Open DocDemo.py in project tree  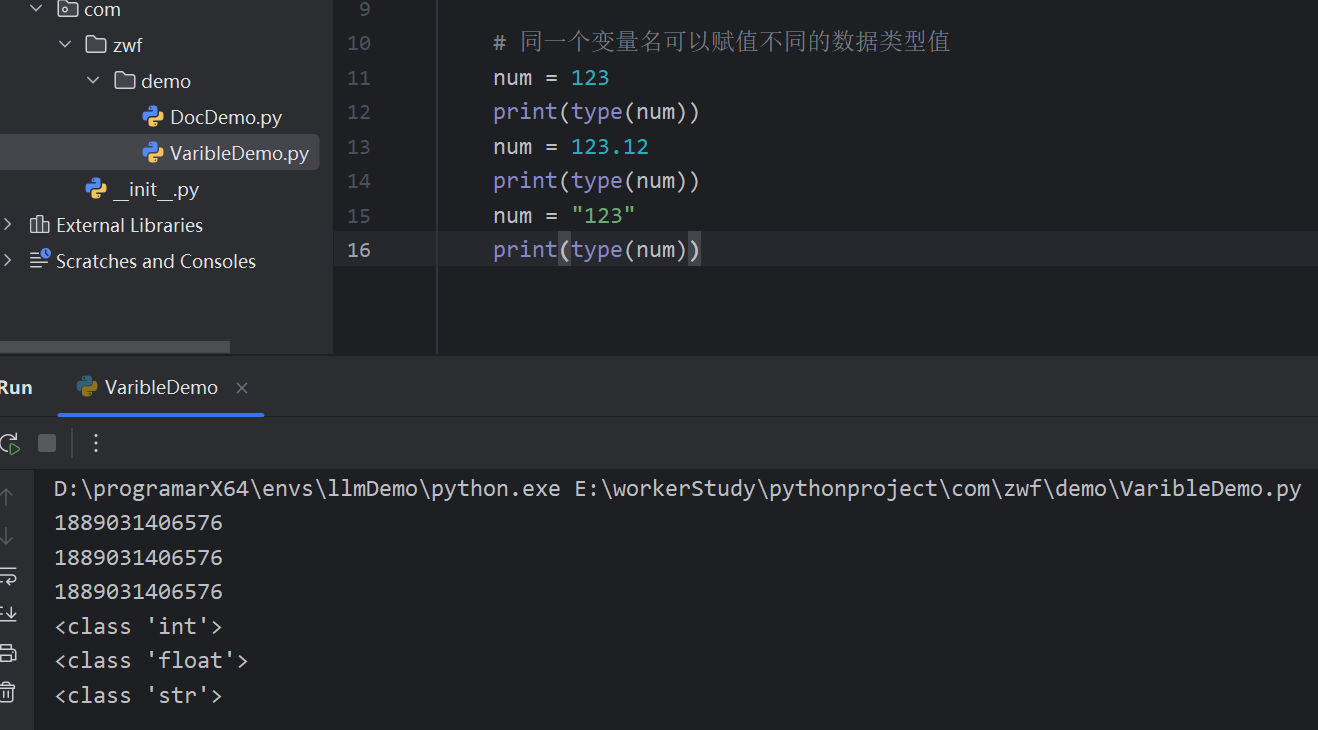(x=226, y=117)
